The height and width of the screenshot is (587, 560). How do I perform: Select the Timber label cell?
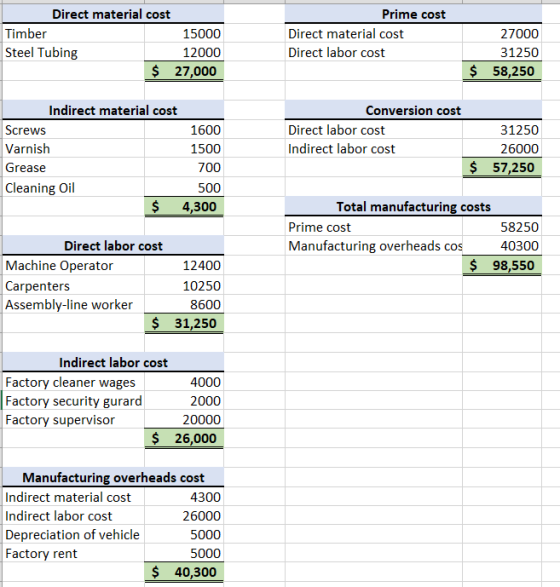click(x=73, y=33)
